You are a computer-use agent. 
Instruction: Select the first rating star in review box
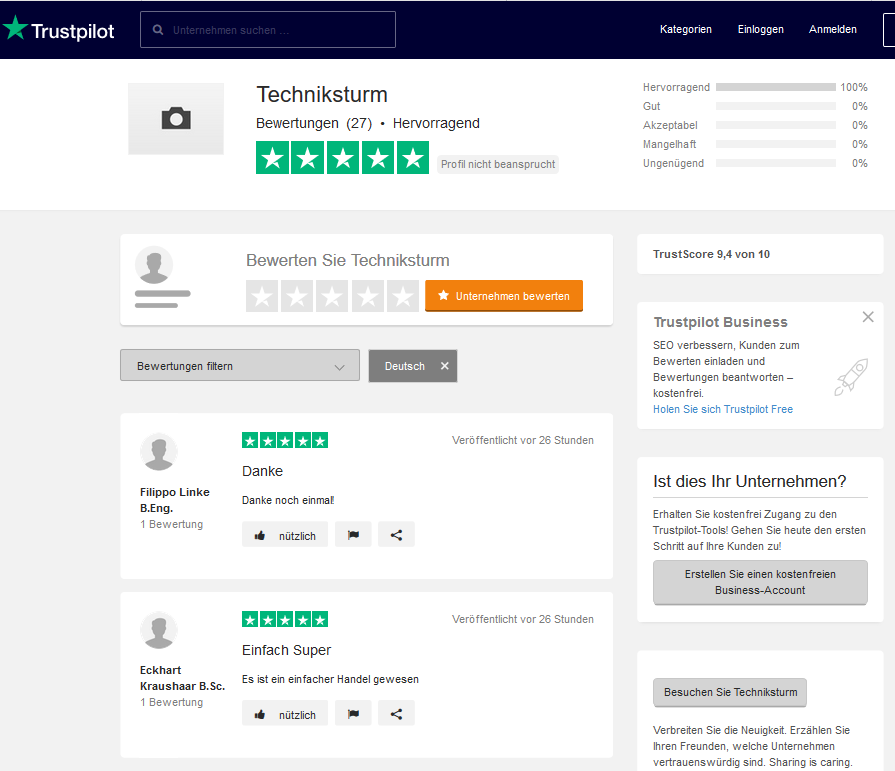(x=262, y=296)
